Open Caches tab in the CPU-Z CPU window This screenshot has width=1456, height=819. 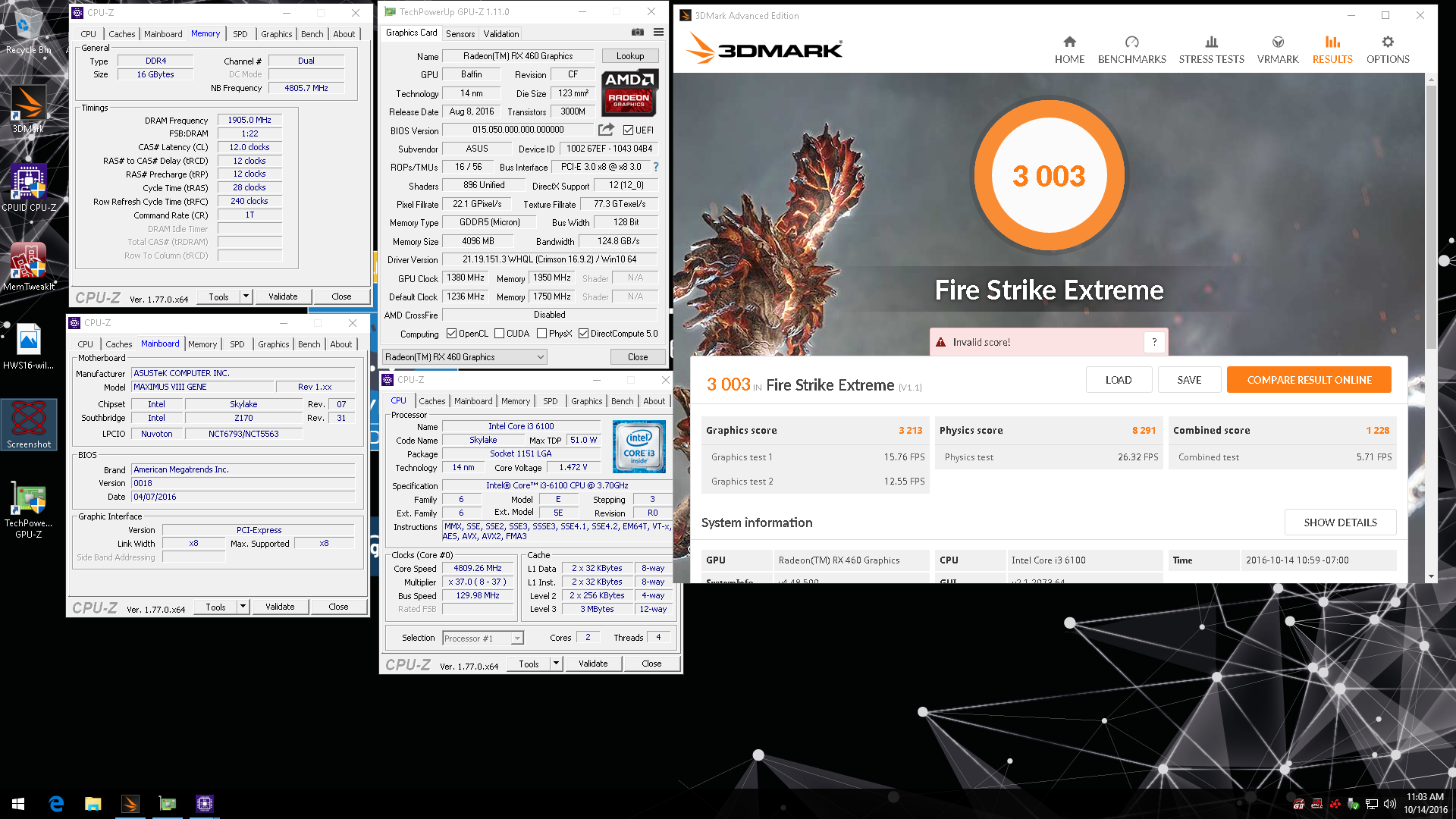point(432,401)
